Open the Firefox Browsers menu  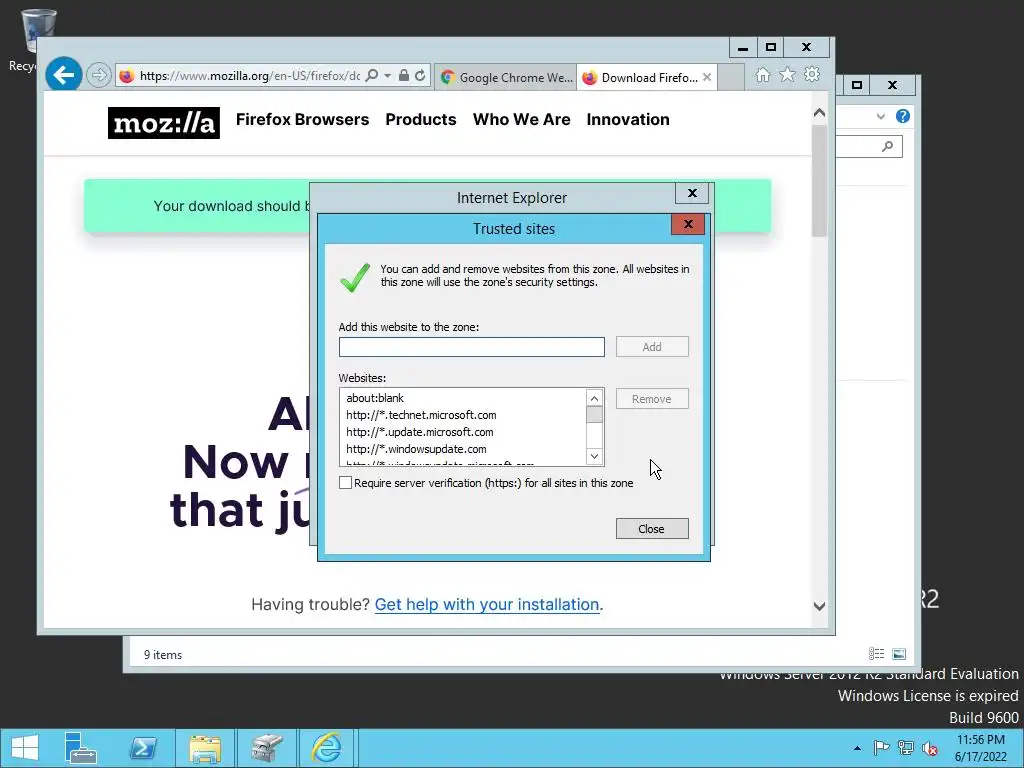pos(302,120)
